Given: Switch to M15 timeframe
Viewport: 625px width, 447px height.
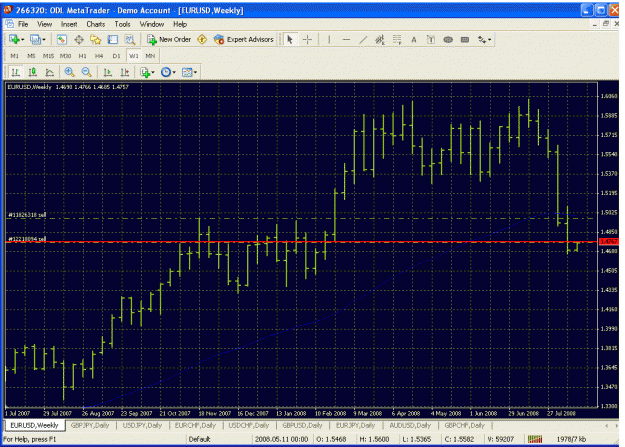Looking at the screenshot, I should [x=48, y=56].
